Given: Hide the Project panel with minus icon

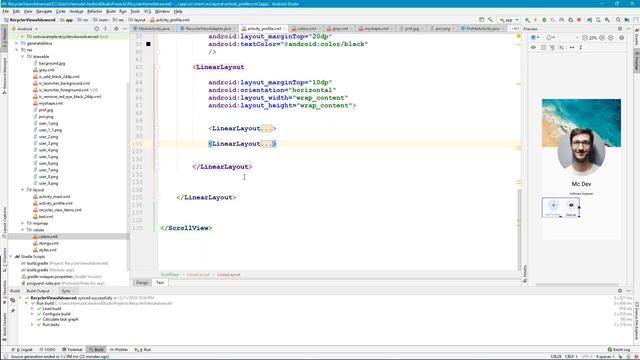Looking at the screenshot, I should coord(125,29).
